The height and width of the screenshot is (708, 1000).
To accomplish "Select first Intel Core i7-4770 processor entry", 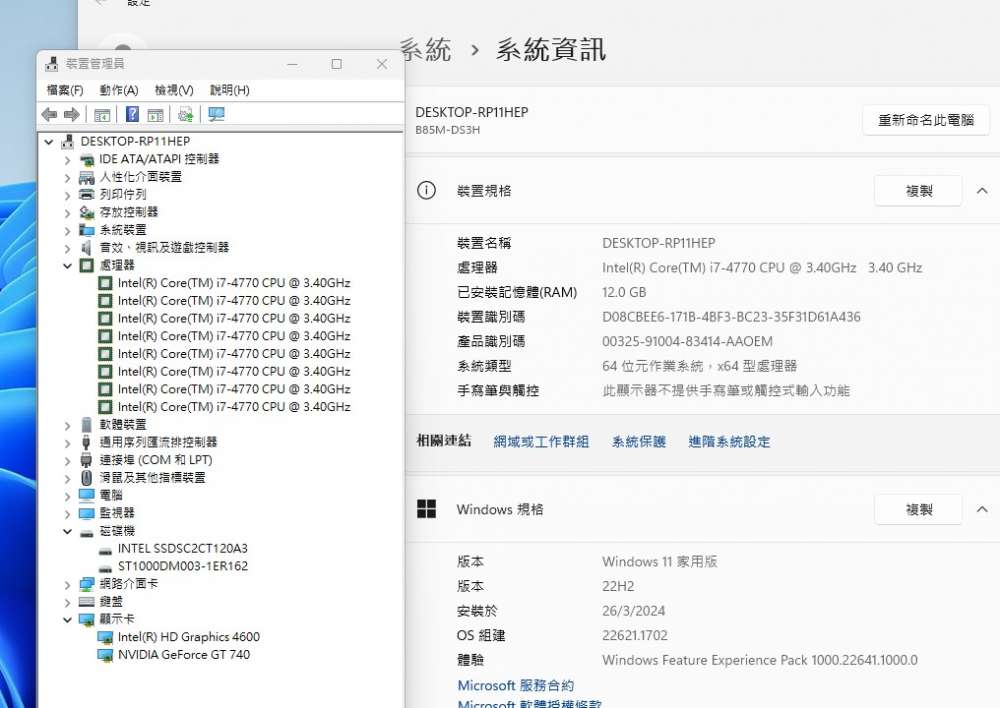I will click(234, 283).
